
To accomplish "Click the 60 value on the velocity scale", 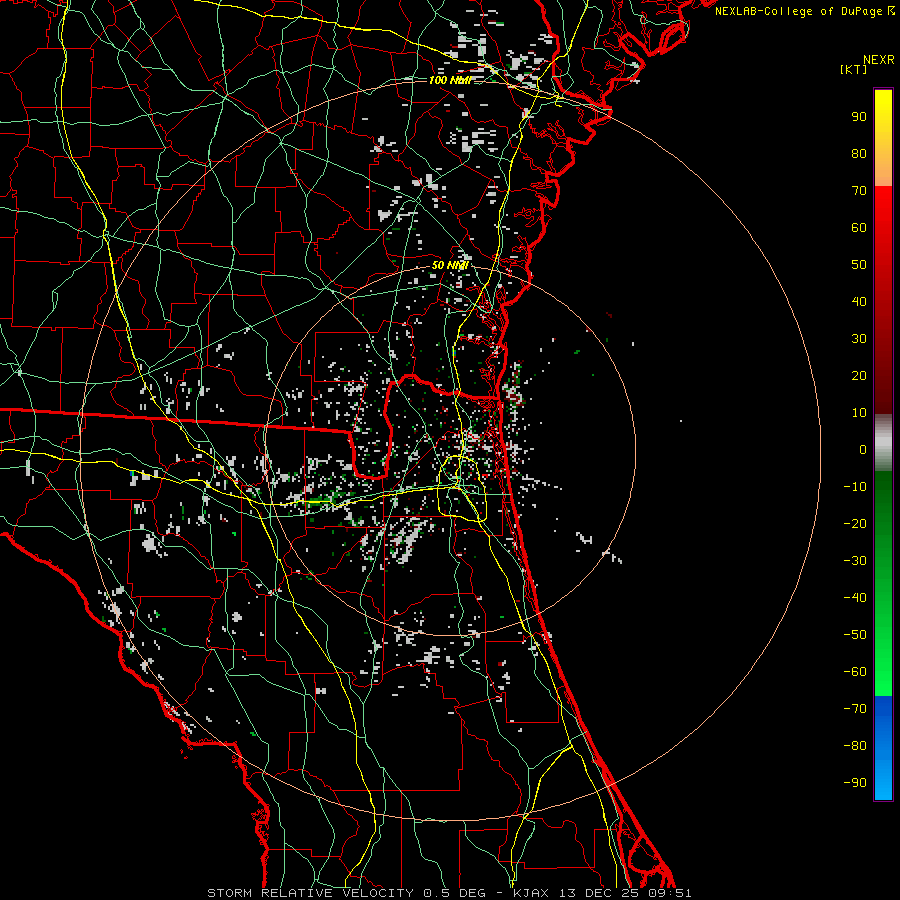I will [859, 228].
